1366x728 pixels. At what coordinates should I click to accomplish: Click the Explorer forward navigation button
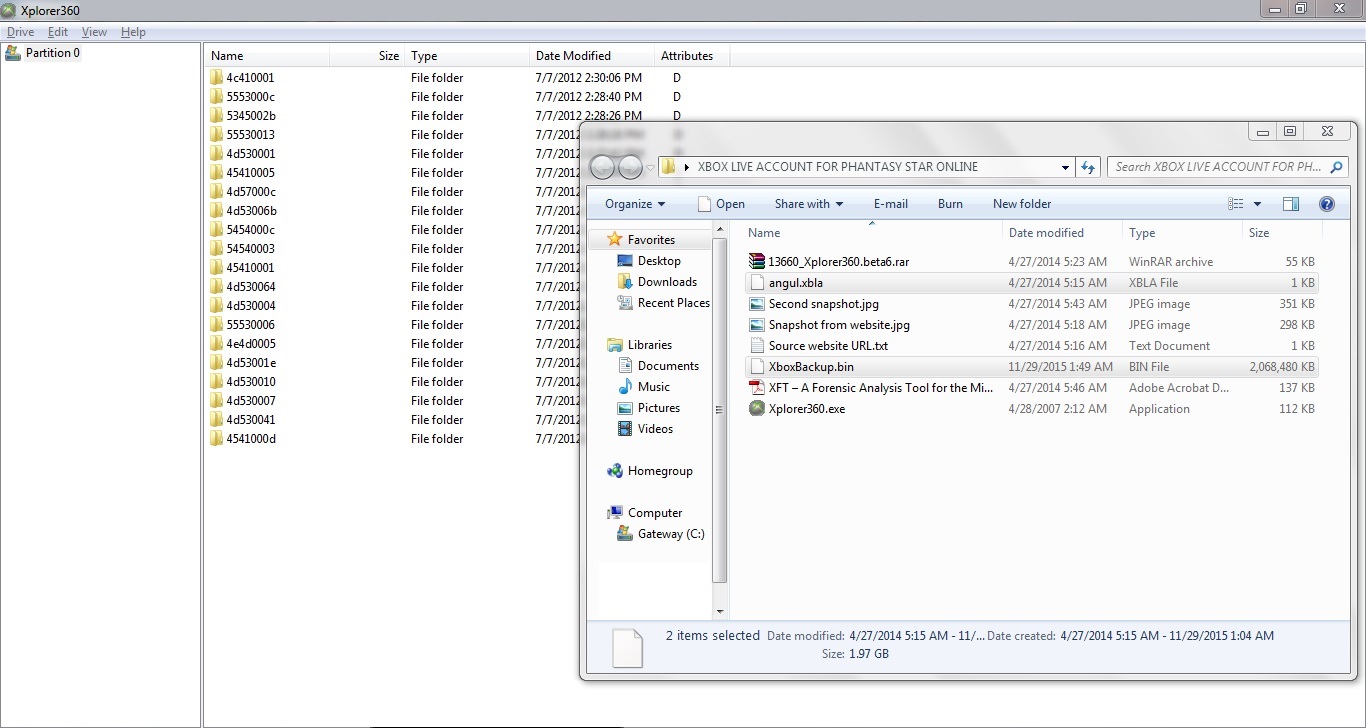630,167
